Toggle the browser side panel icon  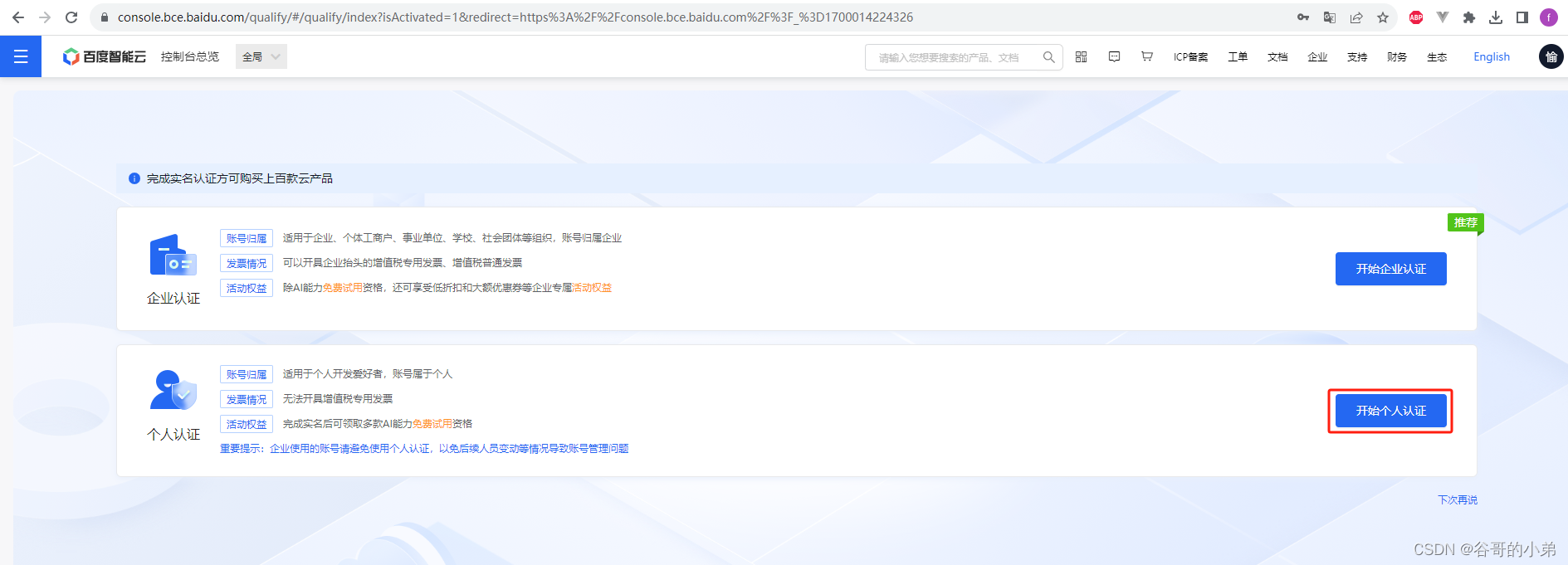click(x=1522, y=17)
